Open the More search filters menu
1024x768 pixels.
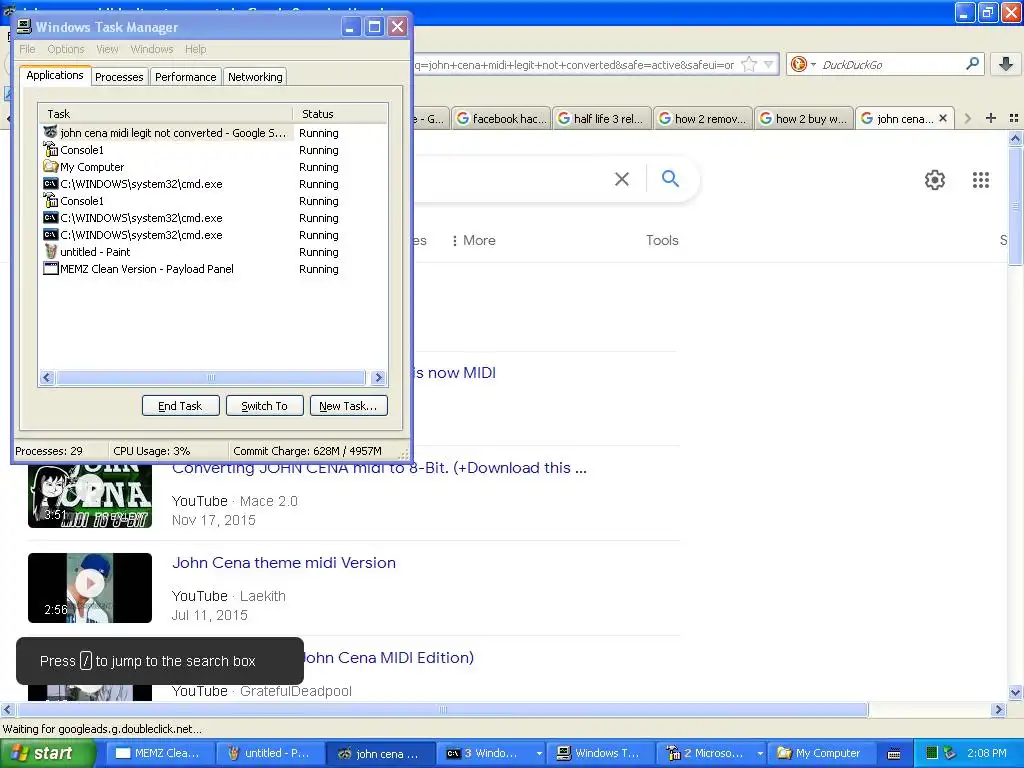click(473, 240)
